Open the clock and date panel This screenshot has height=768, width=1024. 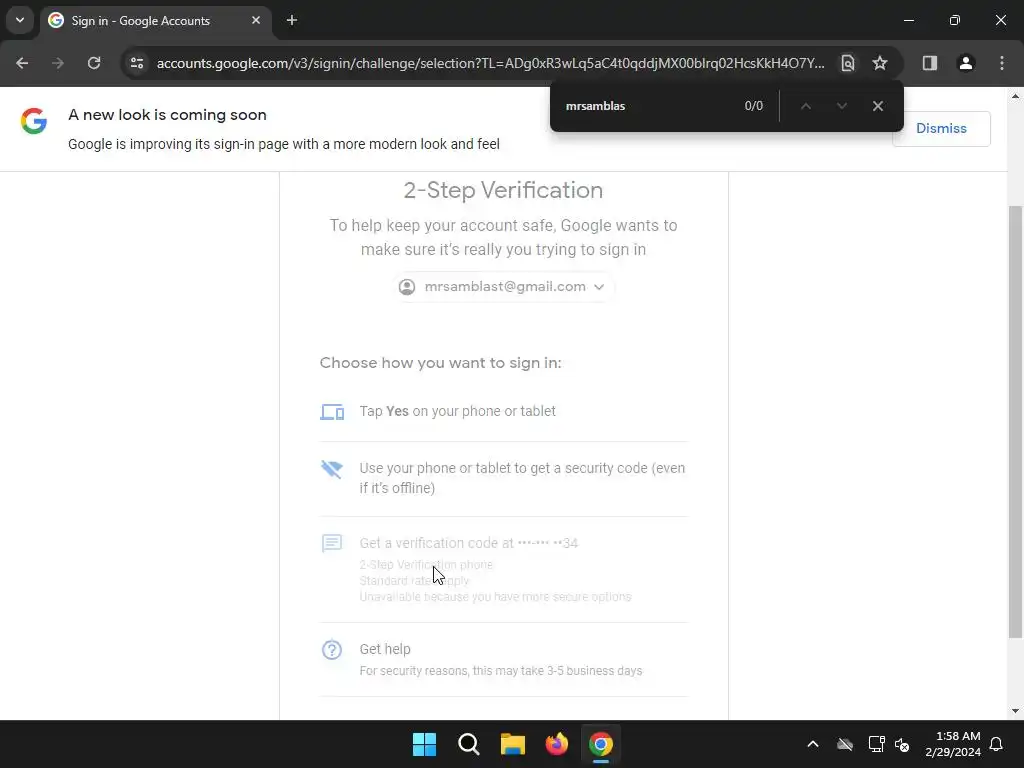point(953,744)
